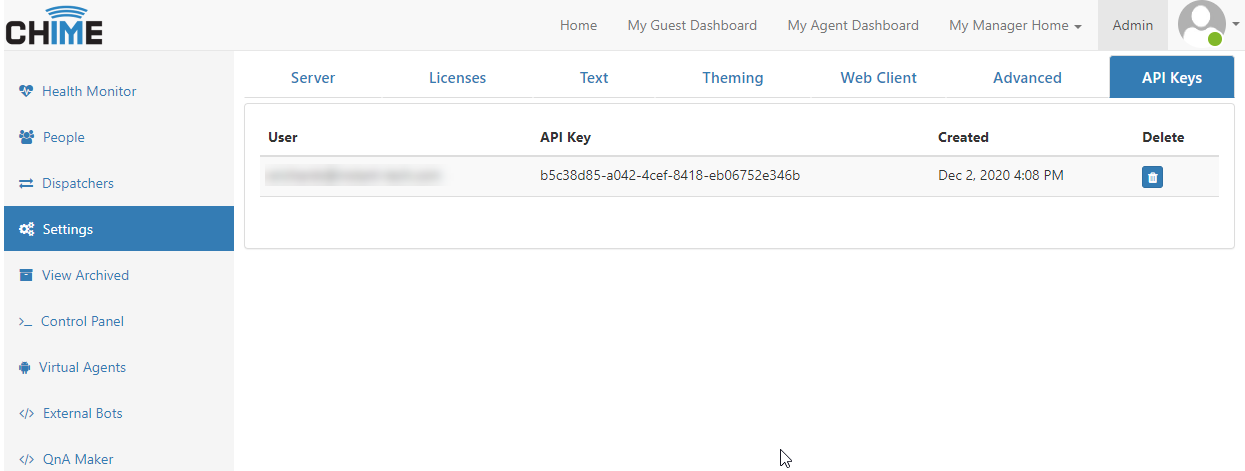Click the Settings gears icon
The image size is (1245, 471).
26,230
